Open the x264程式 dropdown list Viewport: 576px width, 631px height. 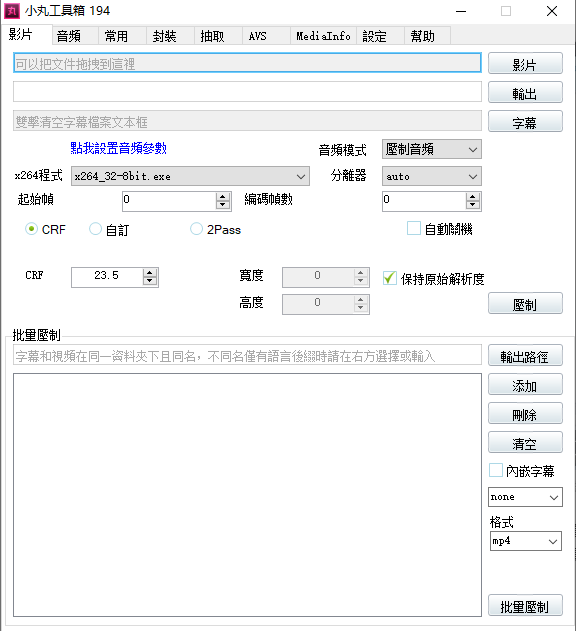(190, 176)
